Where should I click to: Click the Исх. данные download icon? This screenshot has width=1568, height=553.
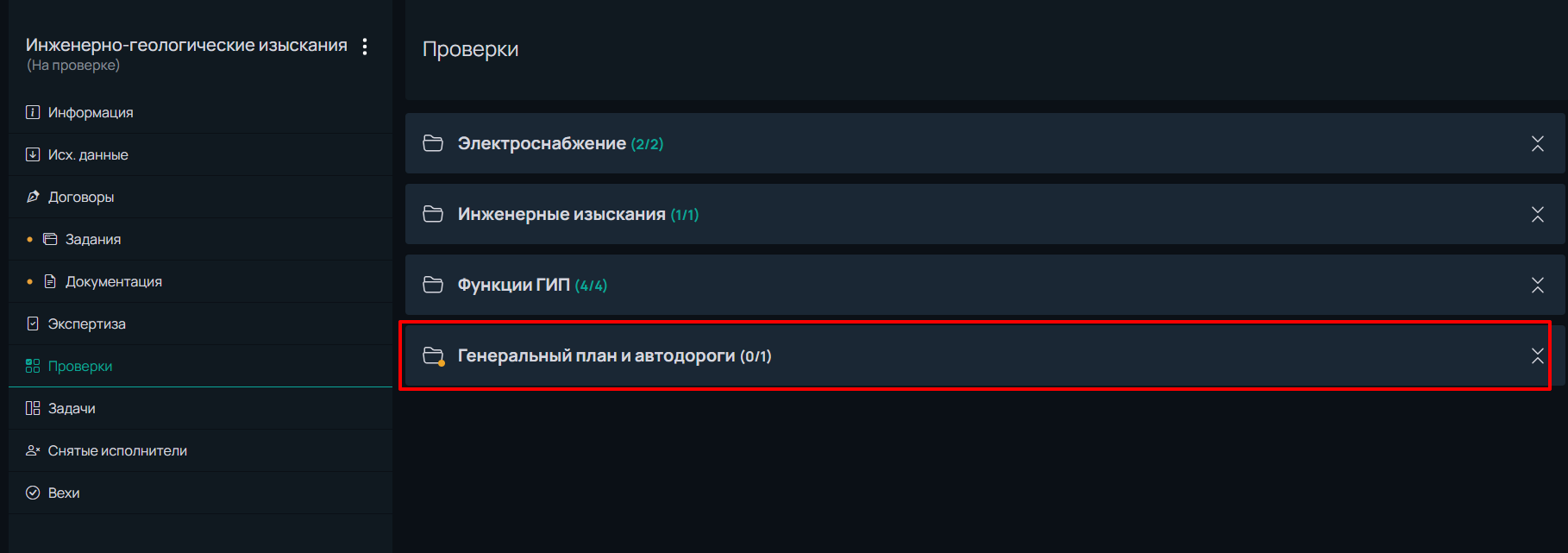[x=33, y=154]
